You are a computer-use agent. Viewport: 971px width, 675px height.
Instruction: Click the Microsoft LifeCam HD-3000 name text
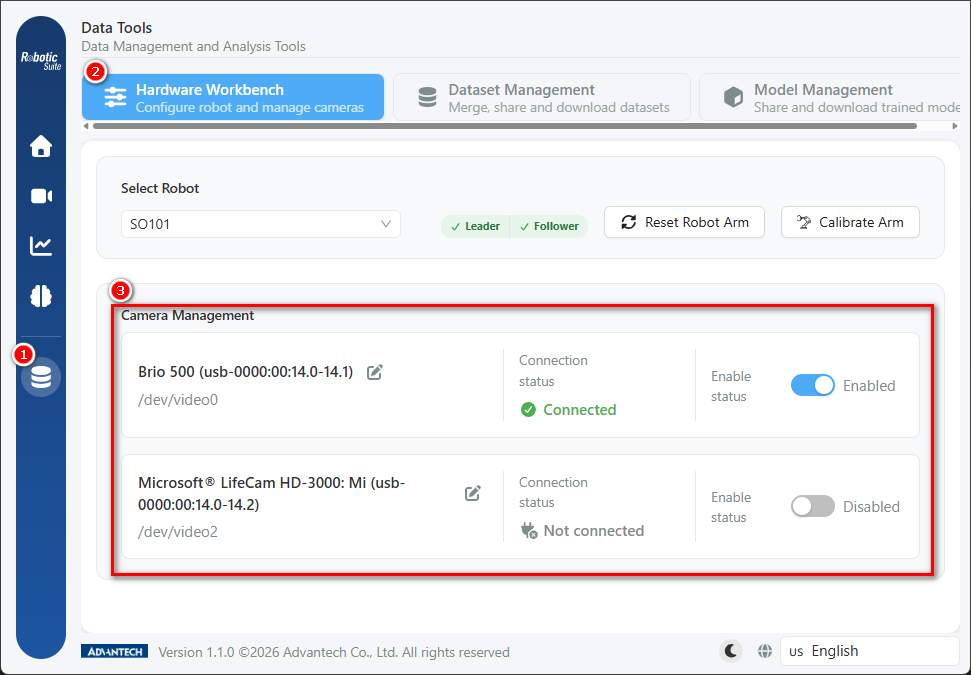coord(272,494)
